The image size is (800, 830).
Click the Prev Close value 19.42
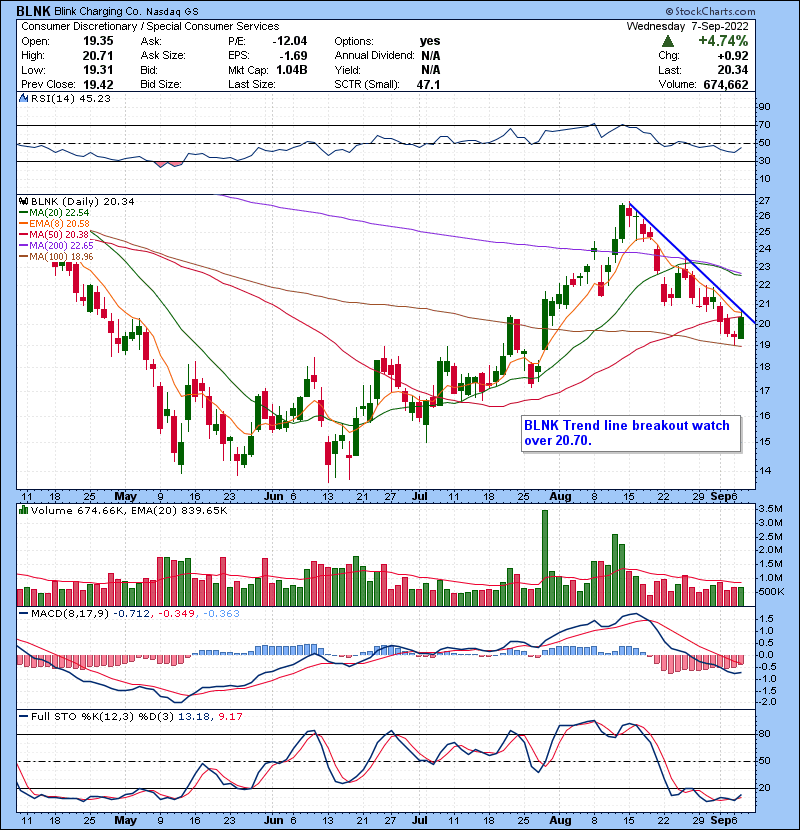point(98,84)
